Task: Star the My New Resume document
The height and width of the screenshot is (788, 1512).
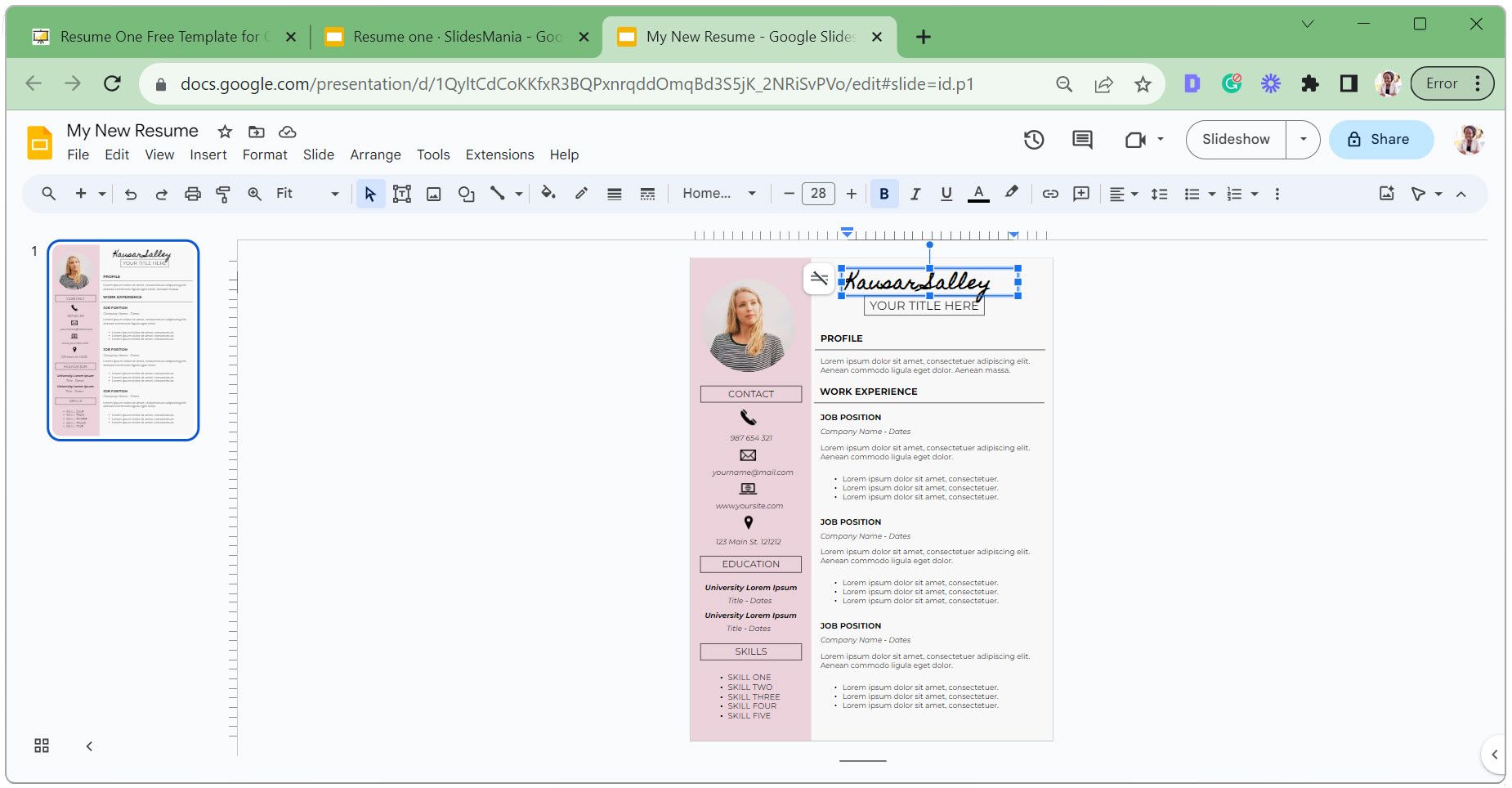Action: 226,132
